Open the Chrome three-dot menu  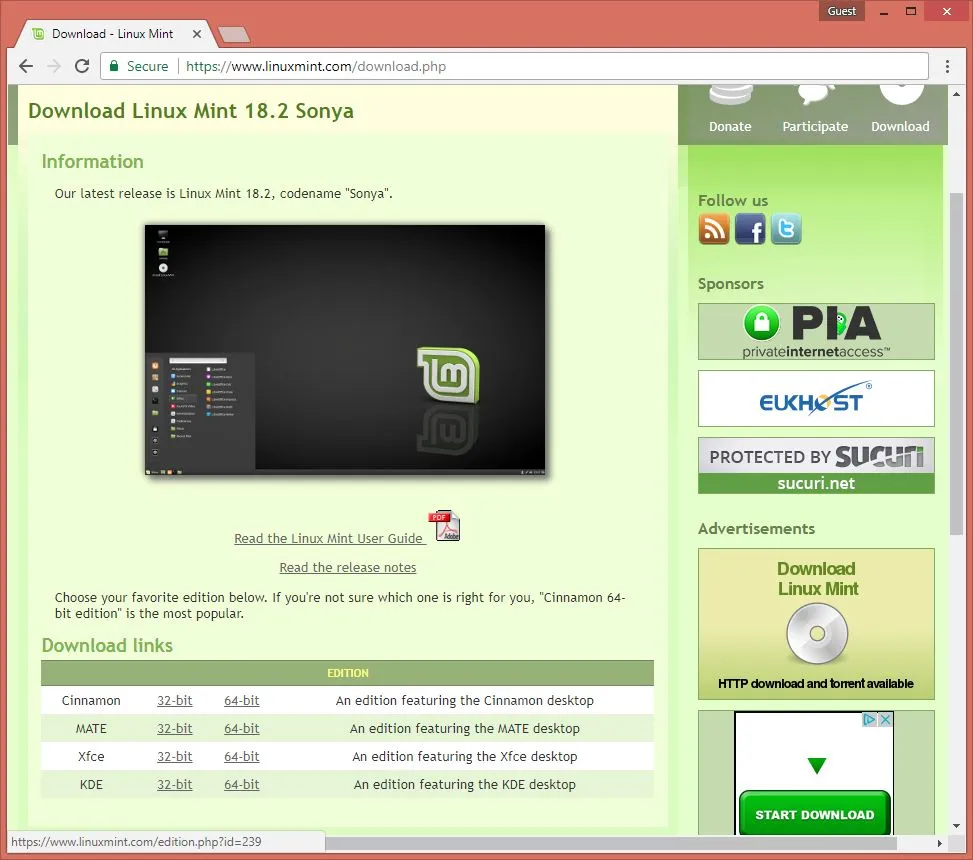coord(947,66)
